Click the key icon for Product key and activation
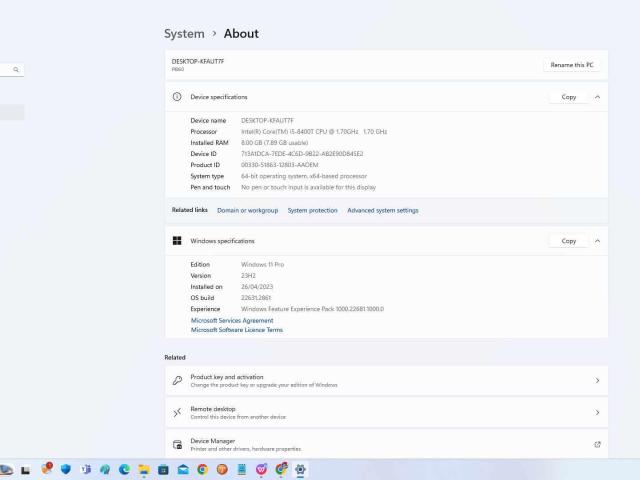 click(x=177, y=380)
